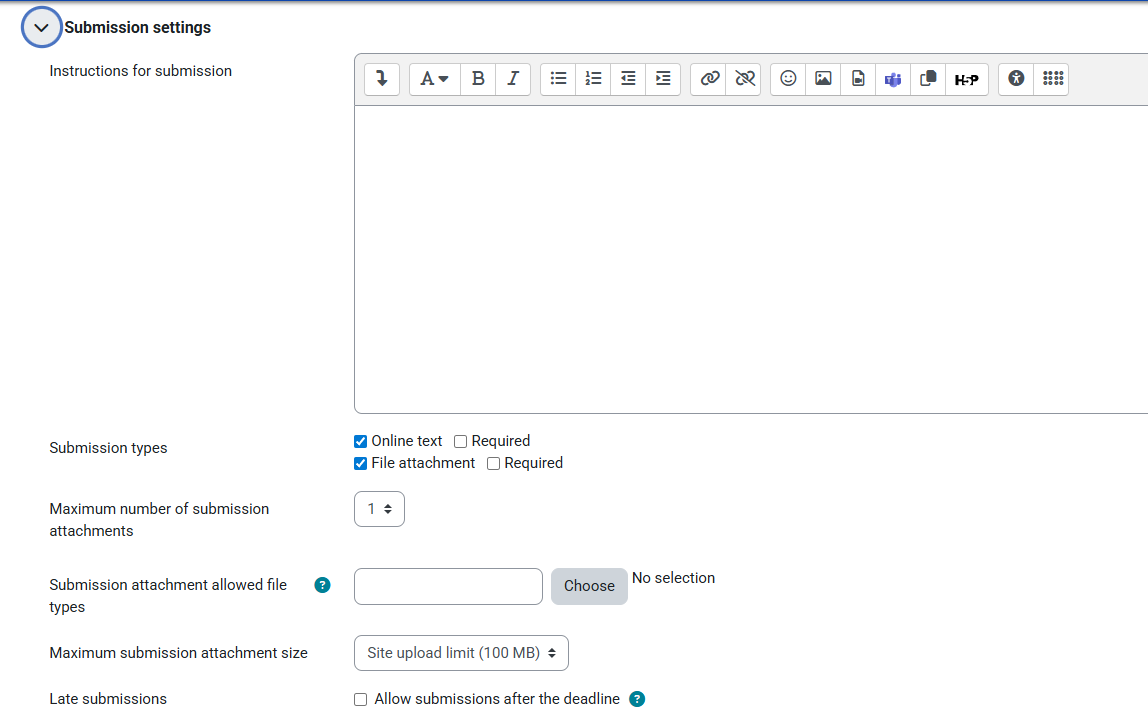Enable Allow submissions after the deadline
Screen dimensions: 1148x721
click(361, 700)
